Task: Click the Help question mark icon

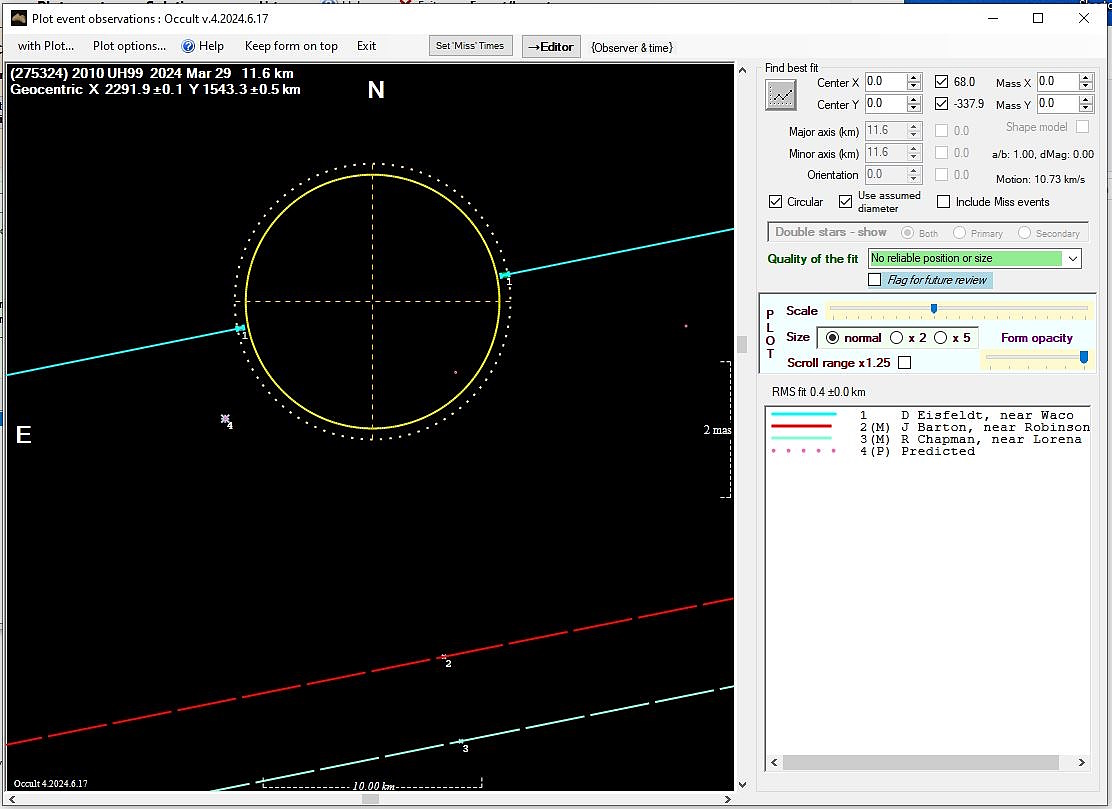Action: pyautogui.click(x=187, y=46)
